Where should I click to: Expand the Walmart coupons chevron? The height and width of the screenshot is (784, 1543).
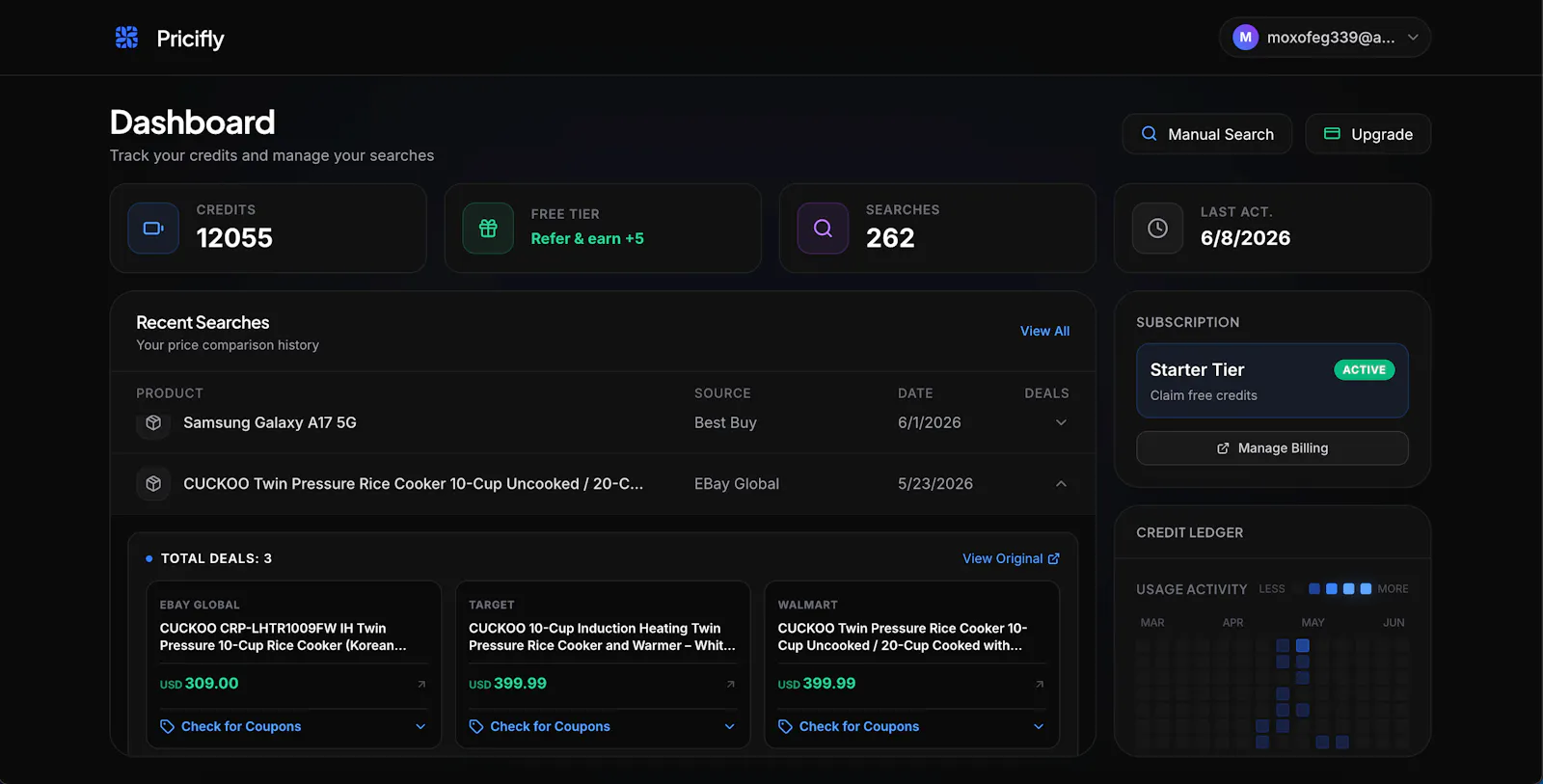tap(1039, 726)
